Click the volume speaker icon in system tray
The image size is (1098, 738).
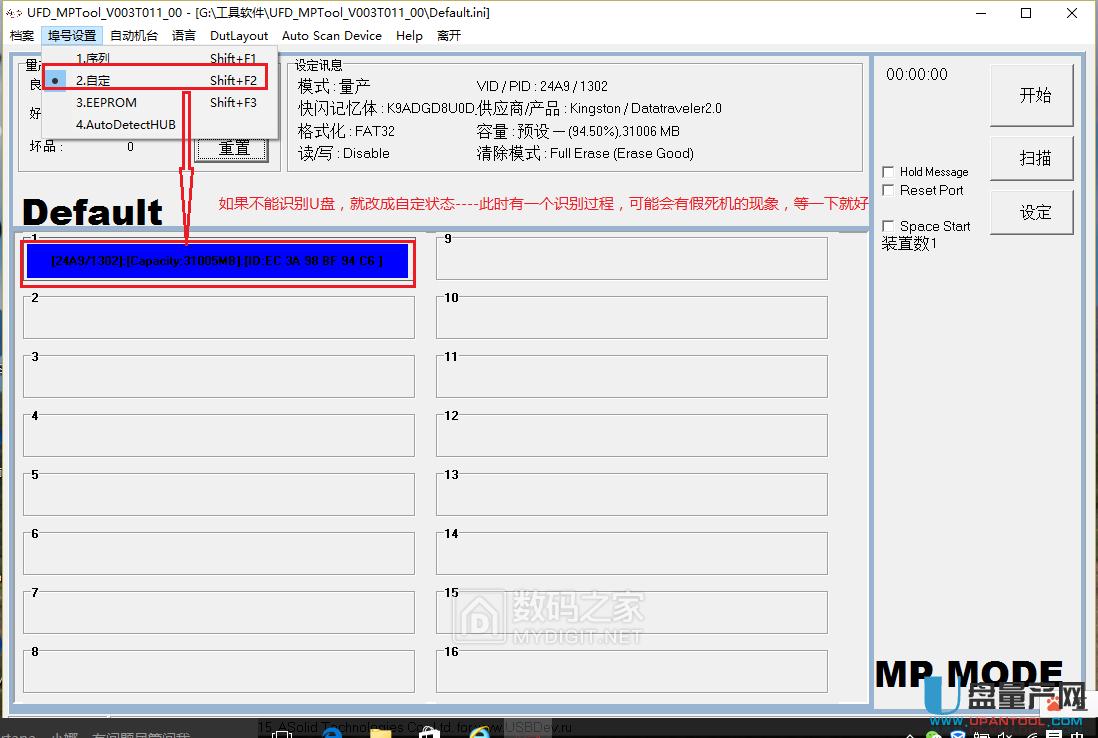pyautogui.click(x=1004, y=733)
